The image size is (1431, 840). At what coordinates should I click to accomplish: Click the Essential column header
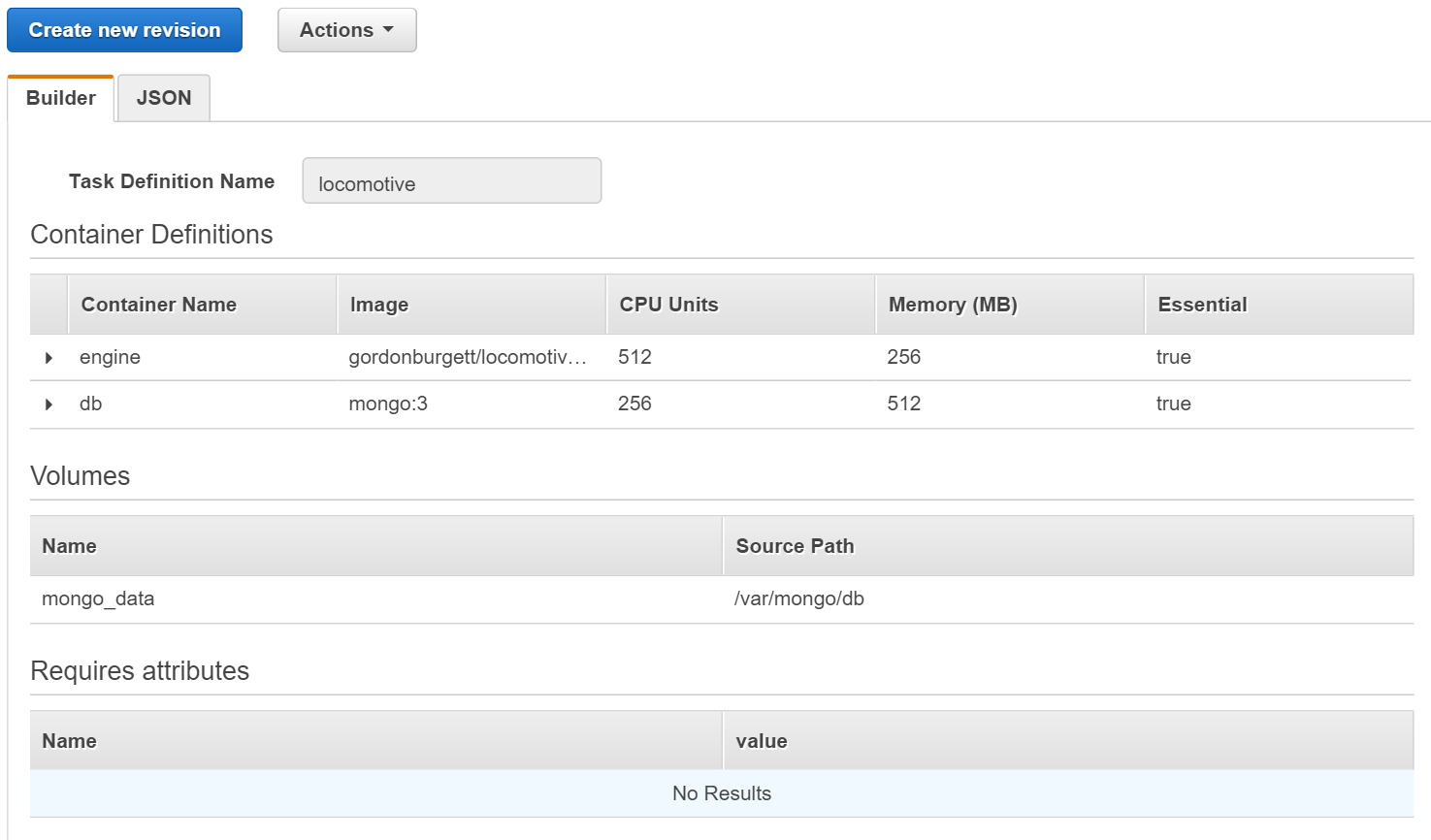pyautogui.click(x=1201, y=304)
